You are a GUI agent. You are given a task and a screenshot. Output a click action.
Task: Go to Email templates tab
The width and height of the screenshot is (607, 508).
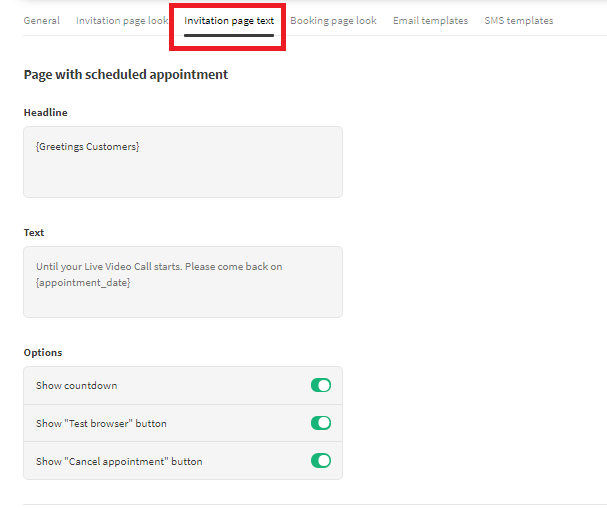tap(430, 21)
